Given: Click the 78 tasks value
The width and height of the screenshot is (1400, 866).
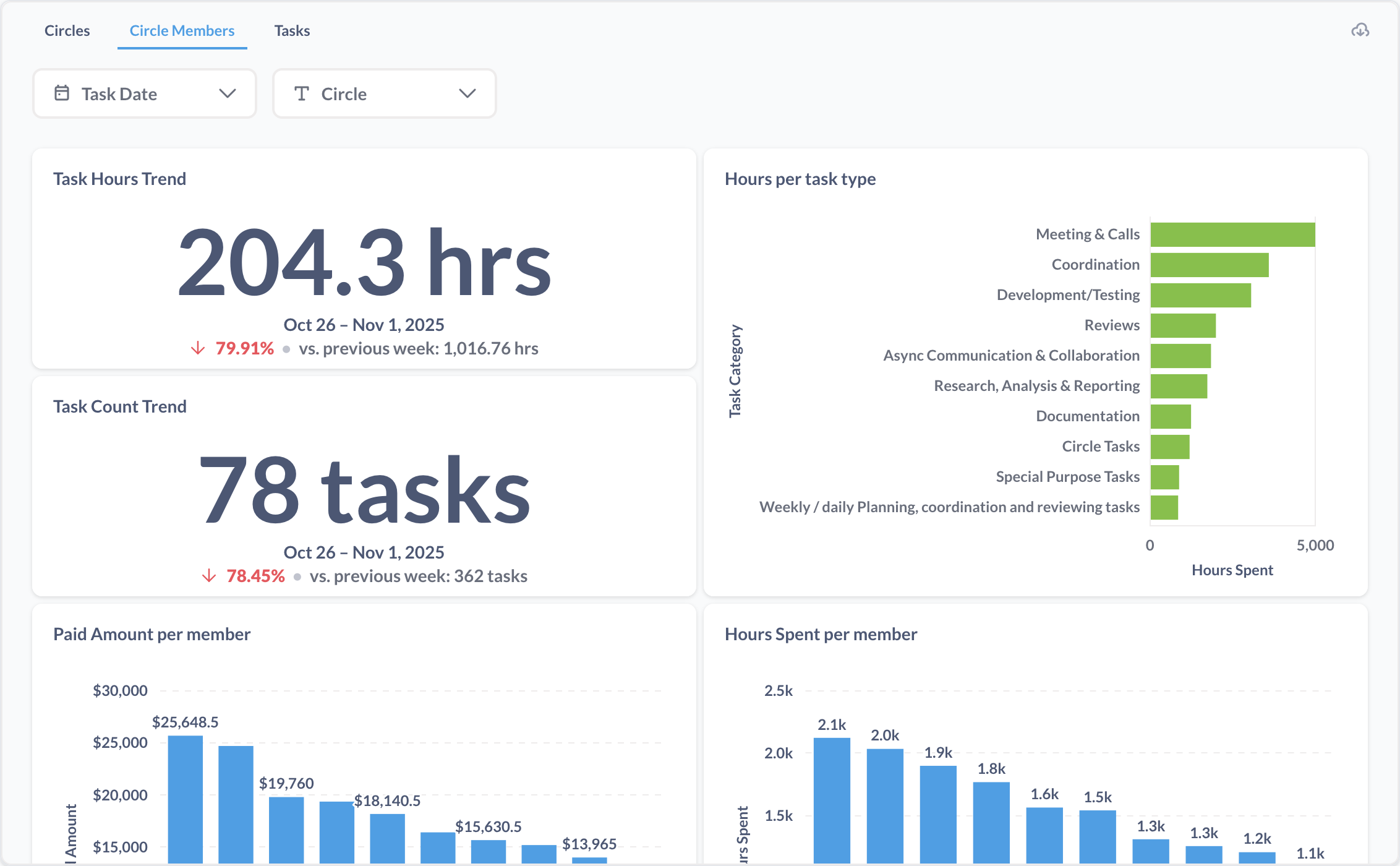Looking at the screenshot, I should pos(364,489).
